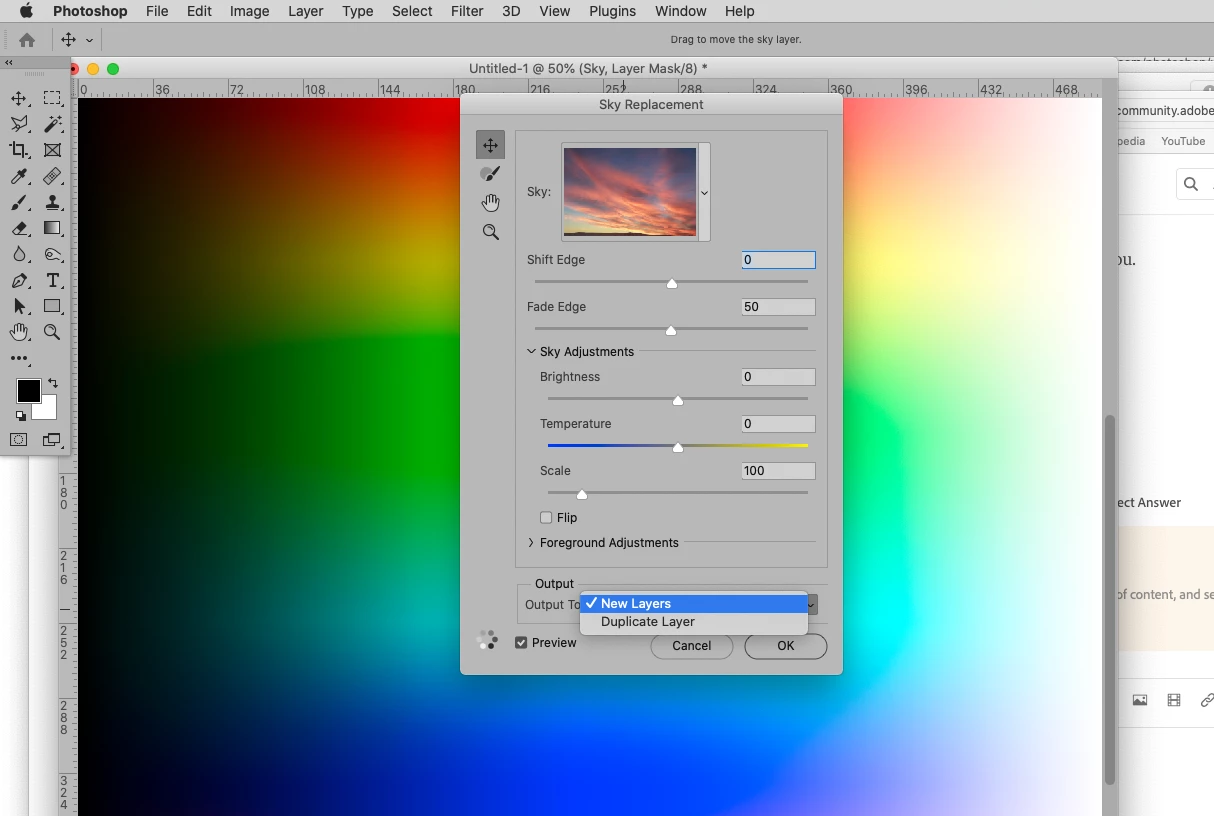Screen dimensions: 1214x816
Task: Click the Cancel button
Action: [x=692, y=646]
